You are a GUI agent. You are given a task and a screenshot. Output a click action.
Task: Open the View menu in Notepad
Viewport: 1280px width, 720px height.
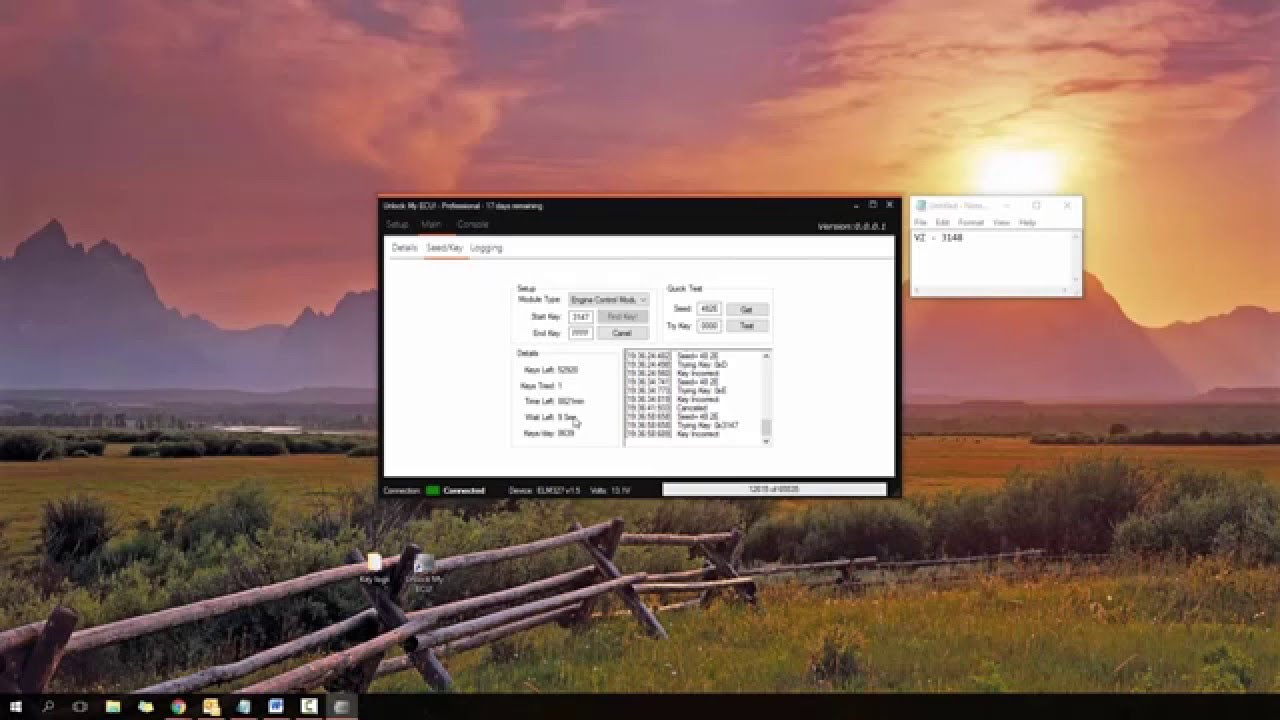tap(1001, 223)
